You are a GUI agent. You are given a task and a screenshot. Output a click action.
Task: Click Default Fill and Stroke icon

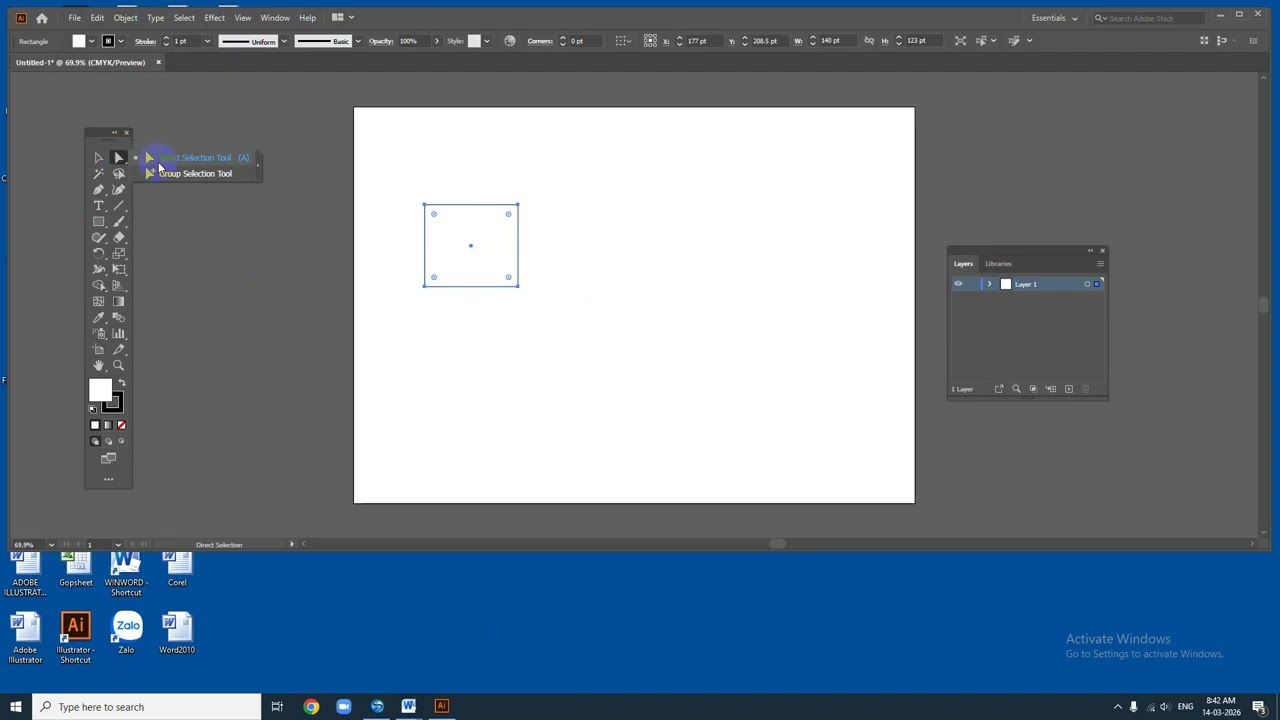(x=93, y=409)
